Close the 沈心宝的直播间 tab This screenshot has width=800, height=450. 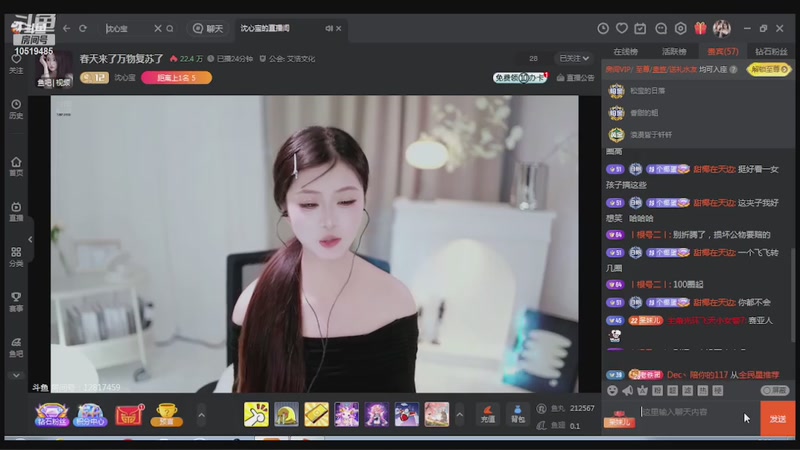click(339, 29)
